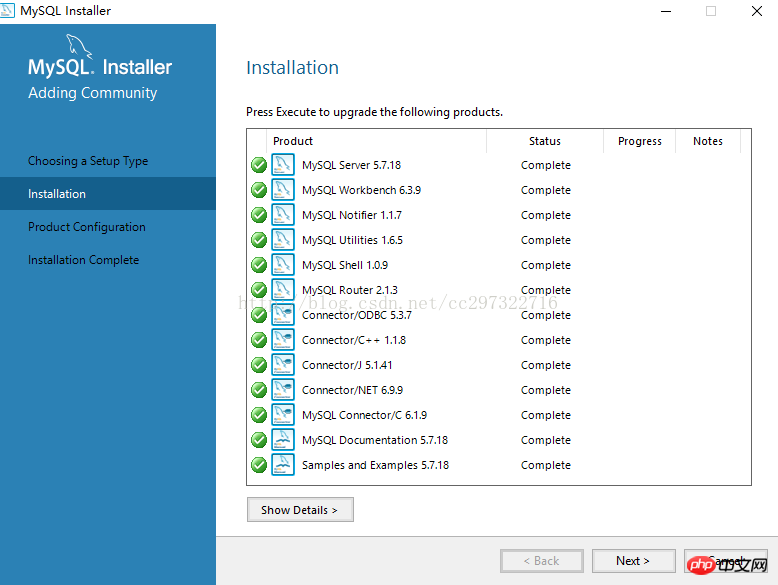Select the MySQL Shell 1.0.9 product name
The image size is (778, 585).
(x=345, y=265)
